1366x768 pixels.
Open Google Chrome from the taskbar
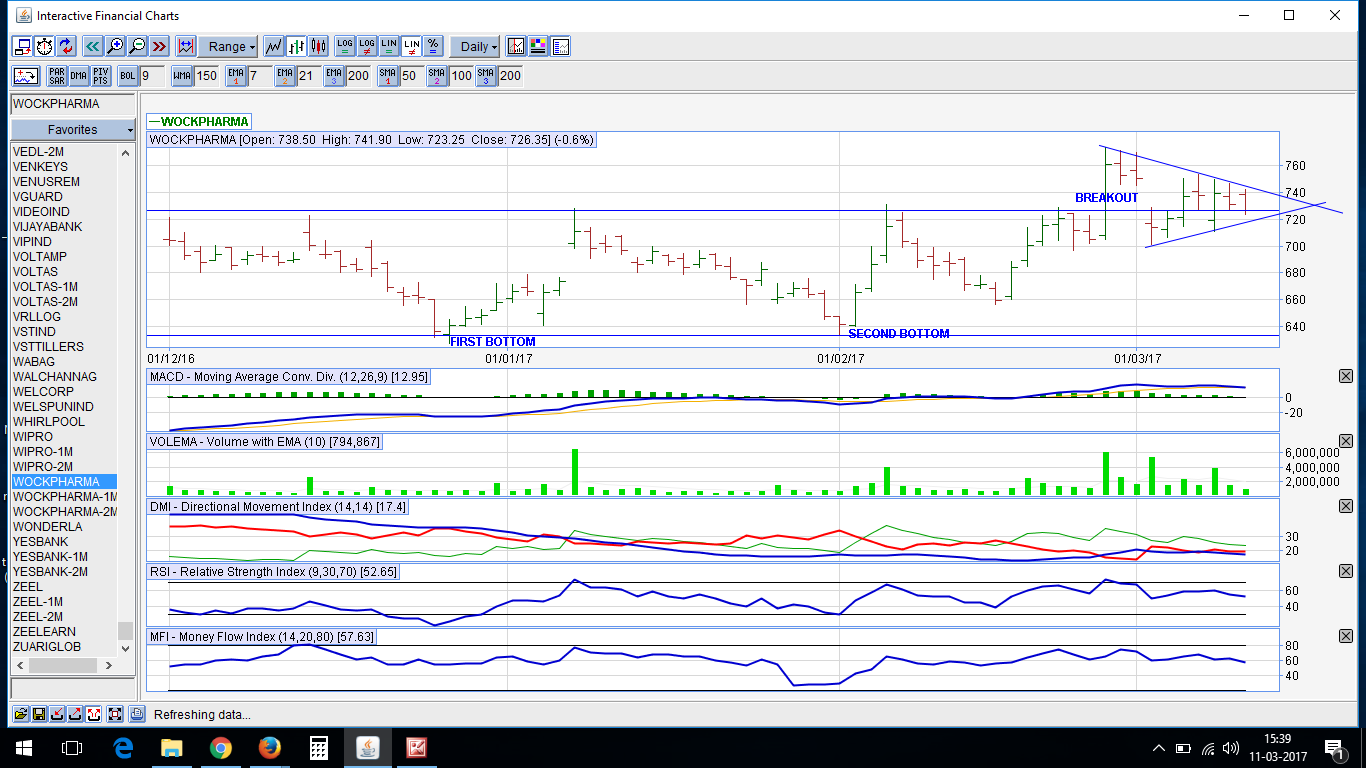pos(221,748)
